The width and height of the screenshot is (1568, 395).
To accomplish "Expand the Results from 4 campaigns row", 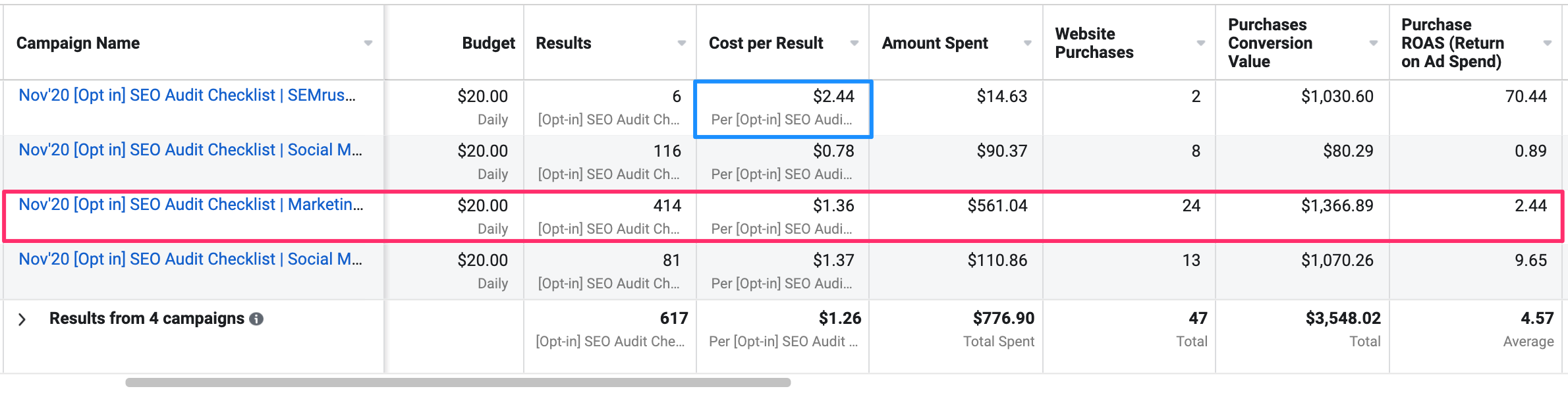I will (22, 319).
